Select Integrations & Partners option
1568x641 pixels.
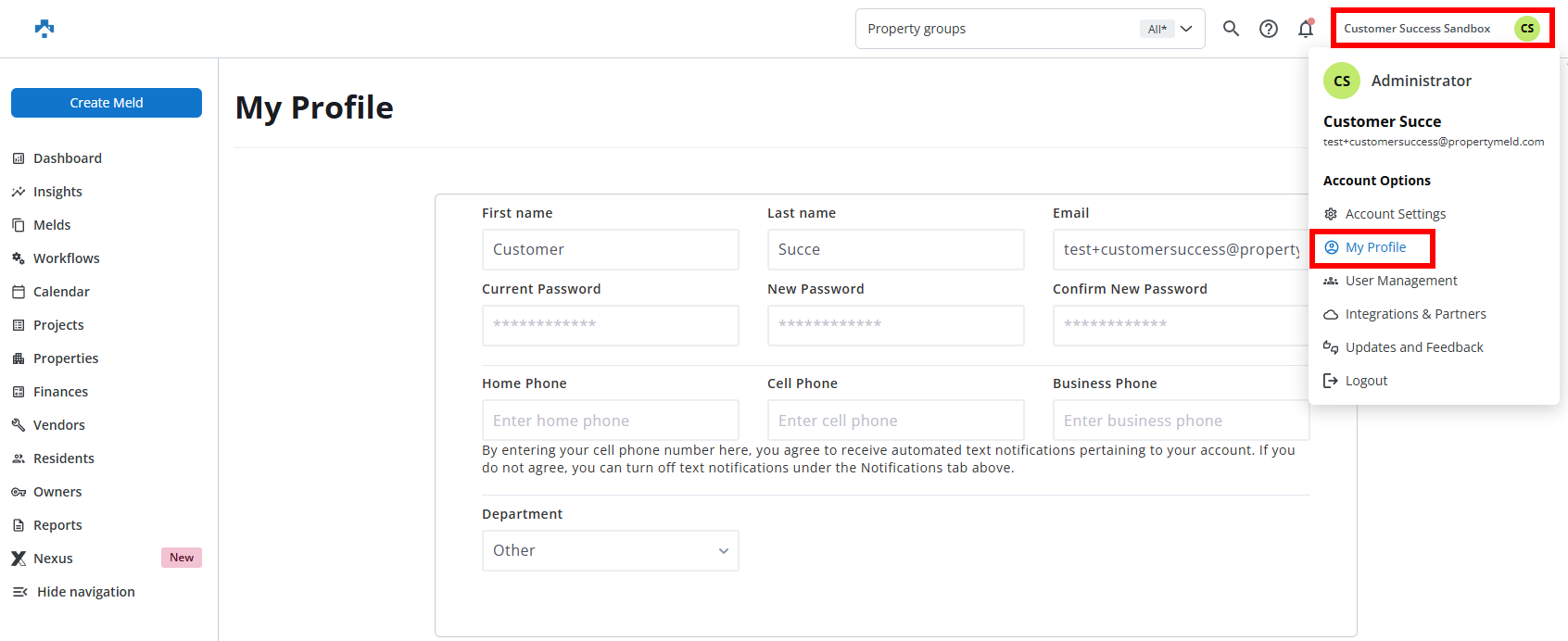pyautogui.click(x=1415, y=314)
